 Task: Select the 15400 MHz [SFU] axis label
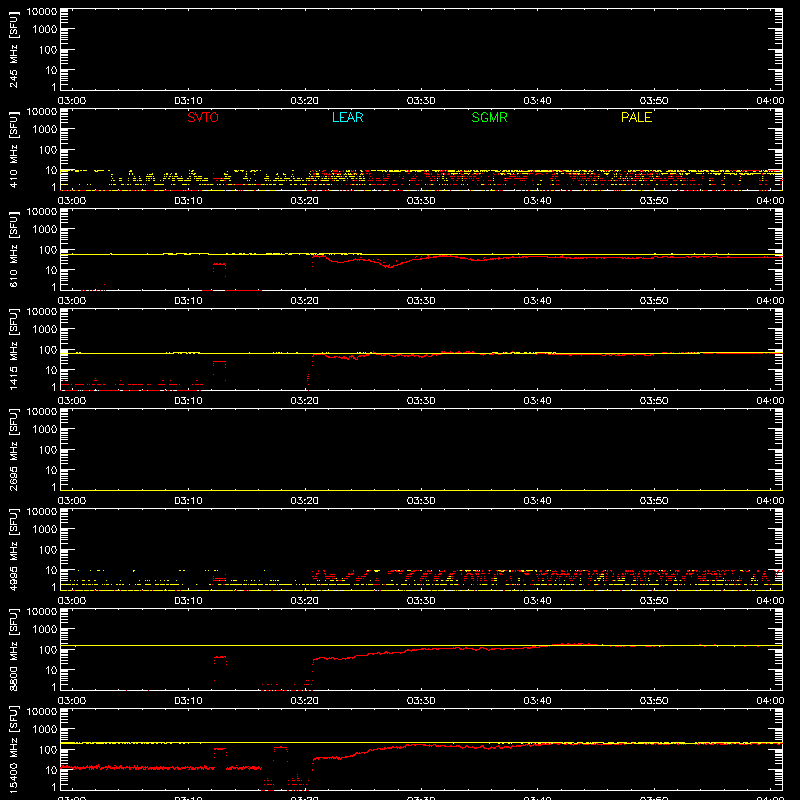coord(13,750)
